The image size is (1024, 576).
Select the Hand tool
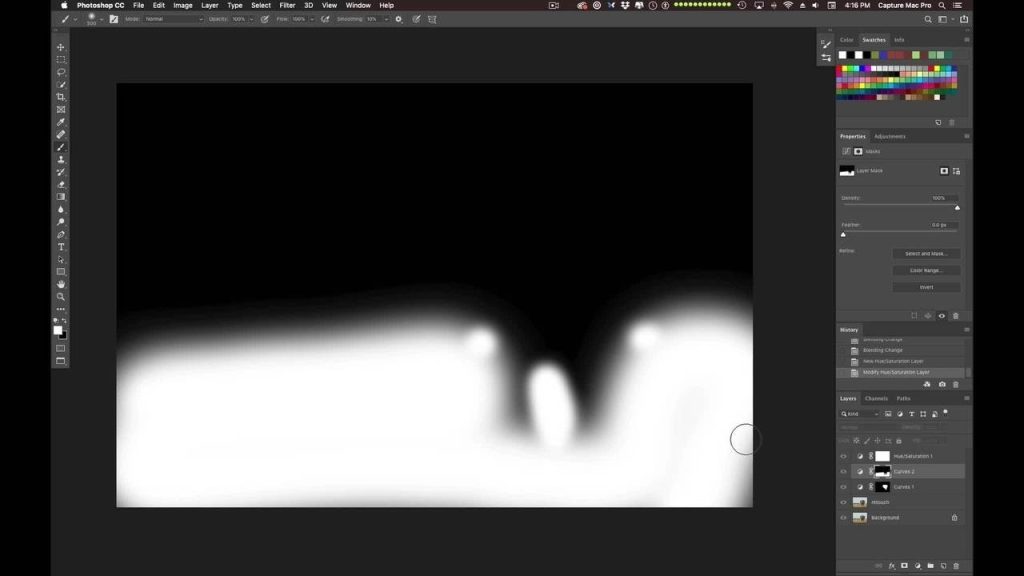(61, 284)
